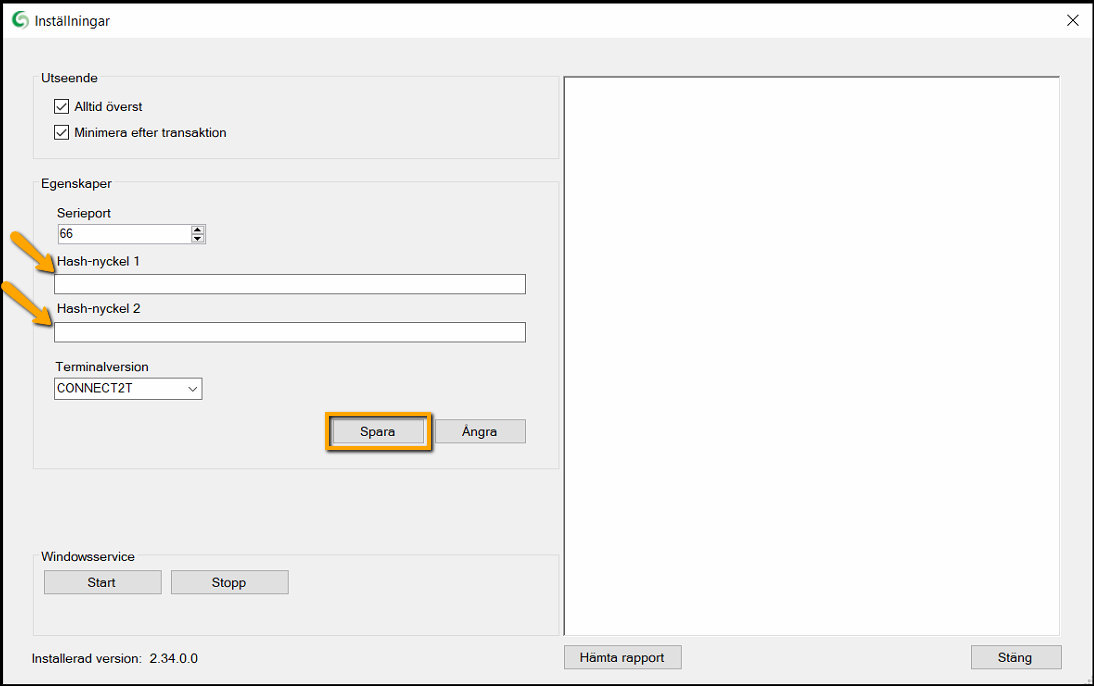Focus the Hash-nyckel 2 text field
The height and width of the screenshot is (686, 1094).
(x=290, y=332)
